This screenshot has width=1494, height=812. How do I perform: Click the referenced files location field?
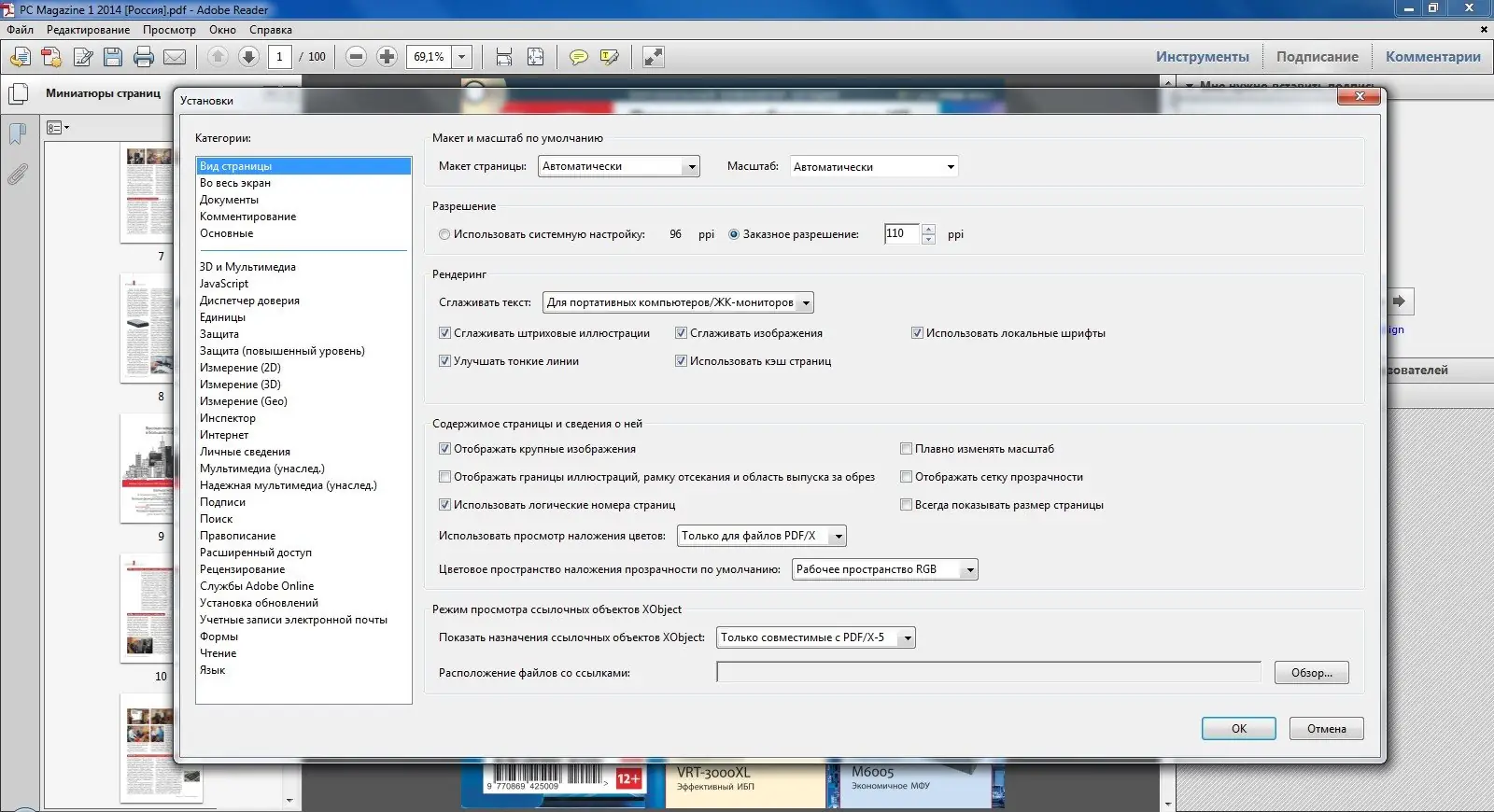989,672
